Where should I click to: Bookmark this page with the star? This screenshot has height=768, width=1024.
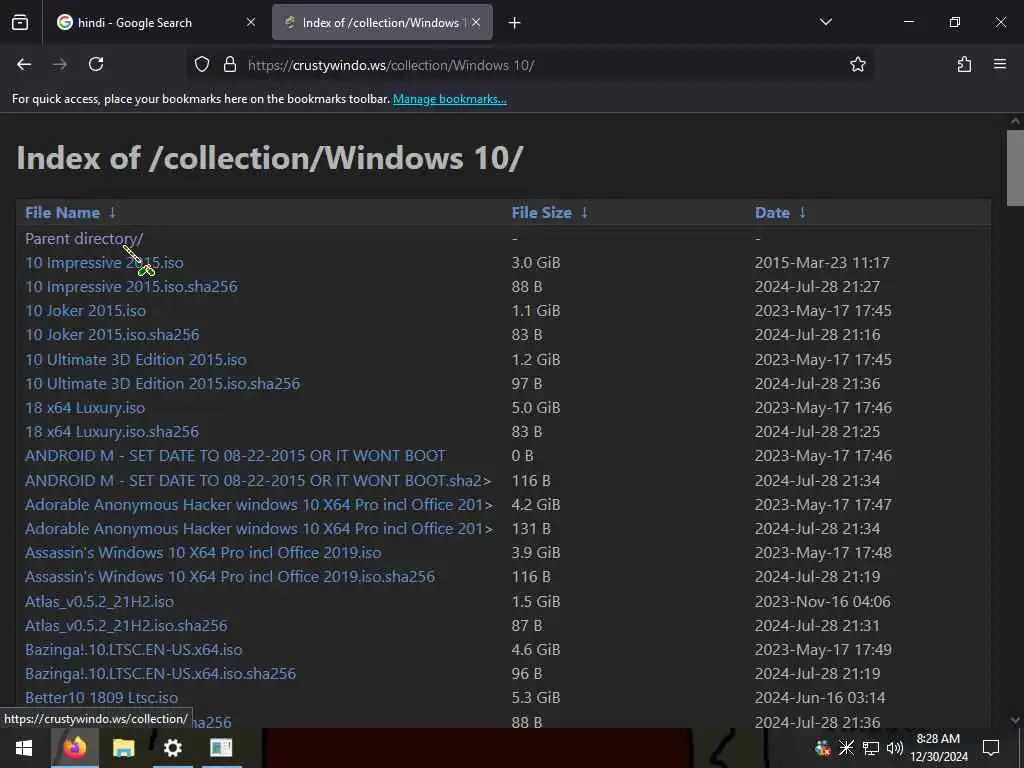pos(857,64)
